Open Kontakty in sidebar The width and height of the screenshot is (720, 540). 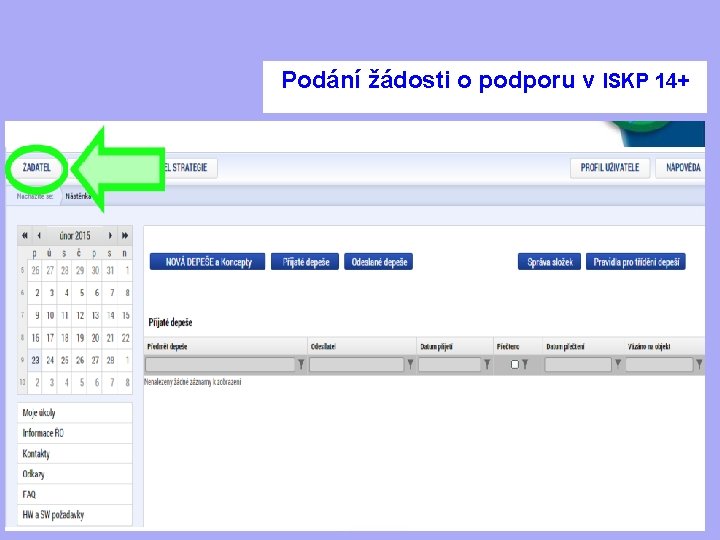pos(75,454)
